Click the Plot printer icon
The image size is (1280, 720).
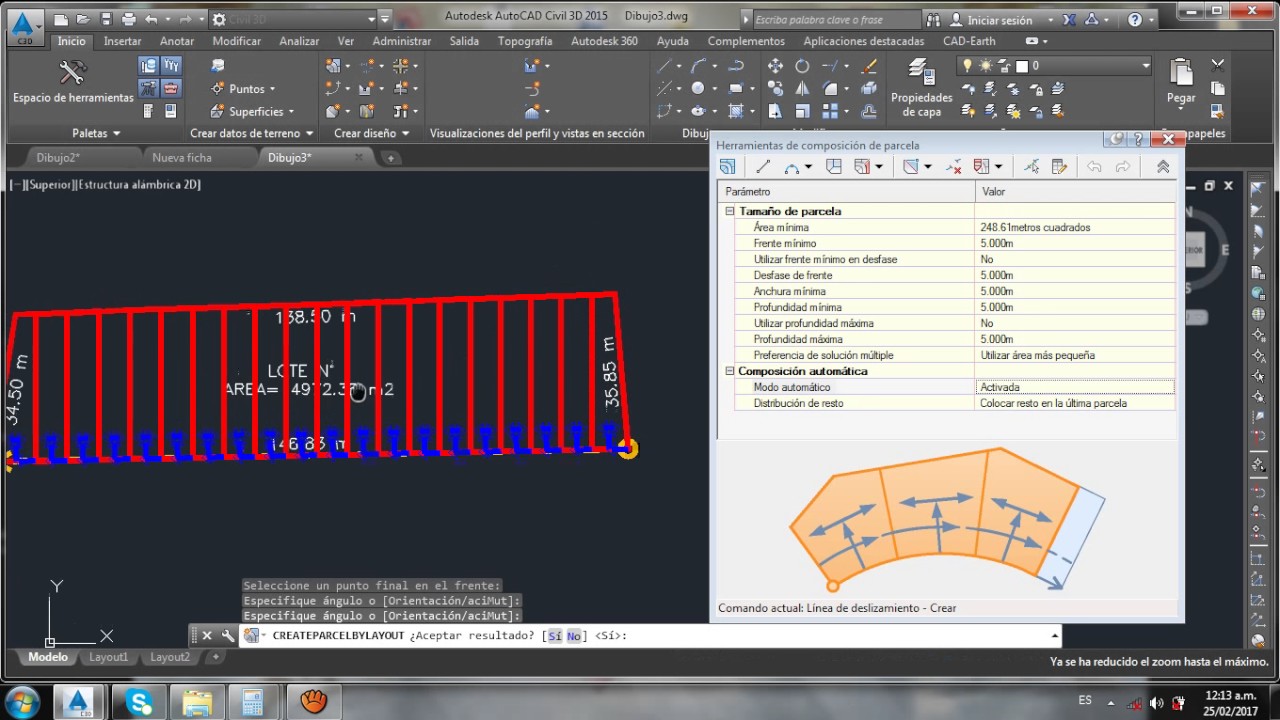click(128, 19)
